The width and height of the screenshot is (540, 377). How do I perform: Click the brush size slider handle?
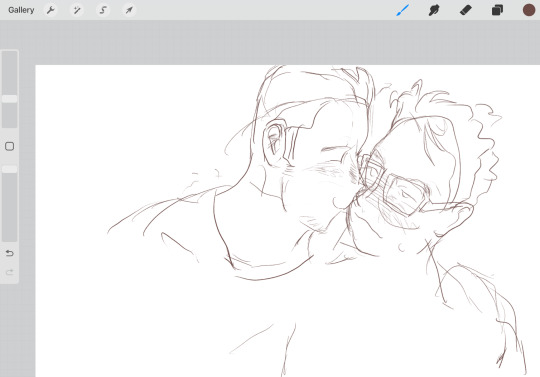click(10, 99)
